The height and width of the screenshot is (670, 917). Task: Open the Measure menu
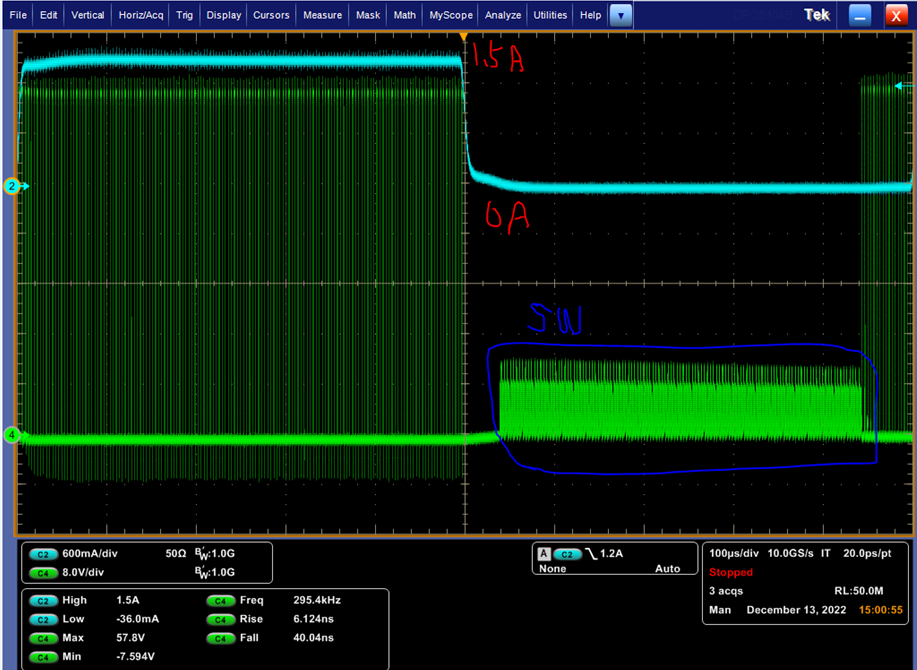pos(322,15)
